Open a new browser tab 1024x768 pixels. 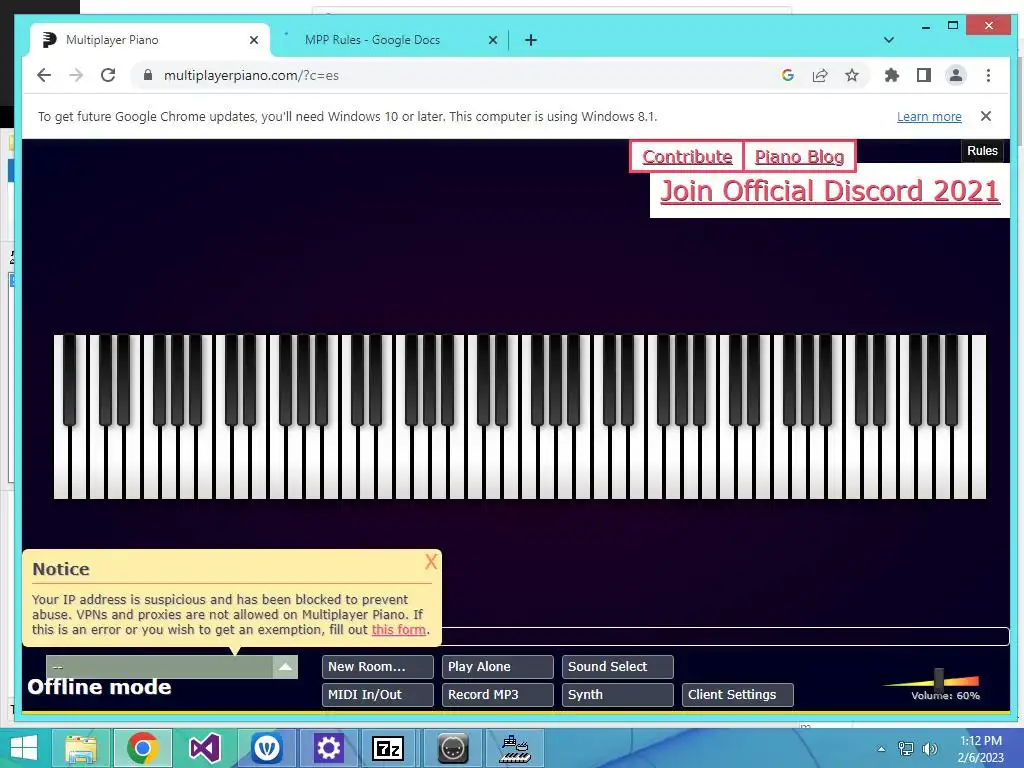(531, 40)
